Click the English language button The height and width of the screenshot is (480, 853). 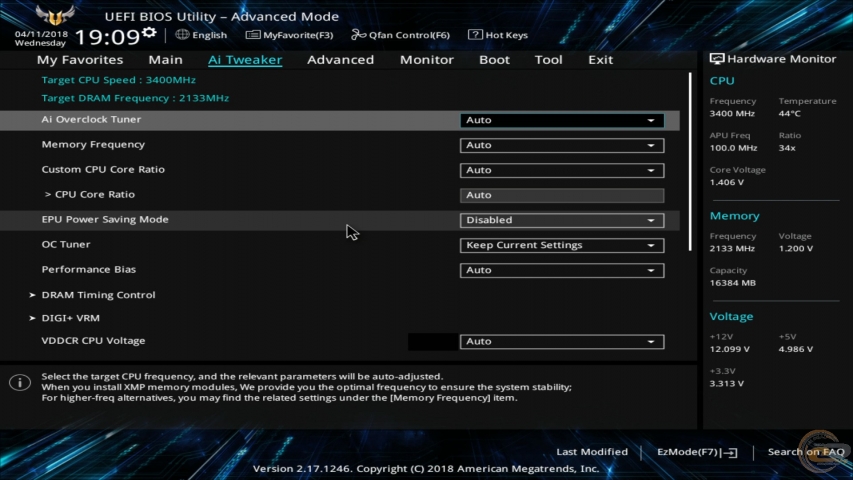(201, 35)
